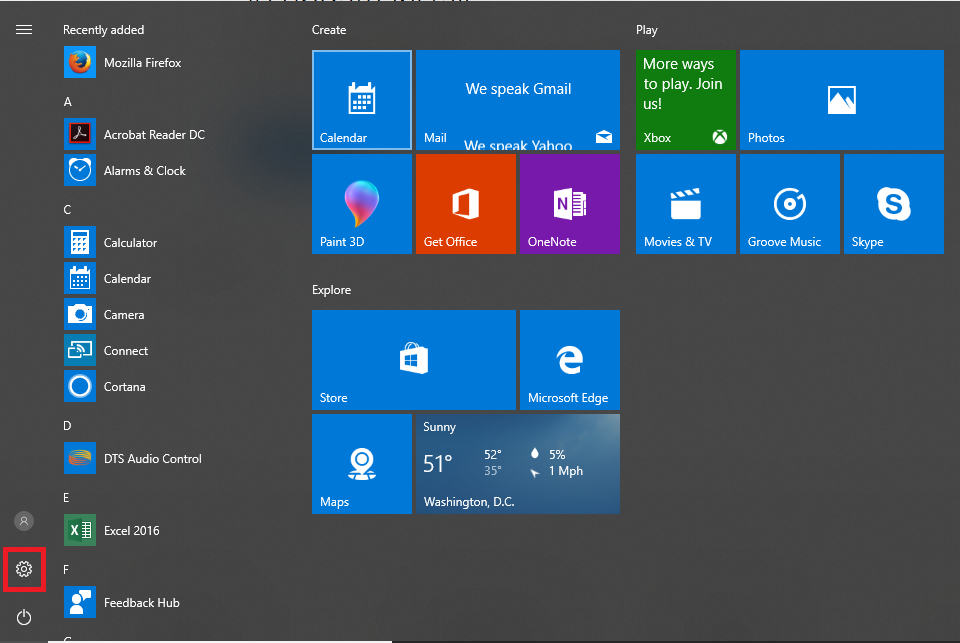Open the Store tile
The image size is (960, 643).
(414, 359)
